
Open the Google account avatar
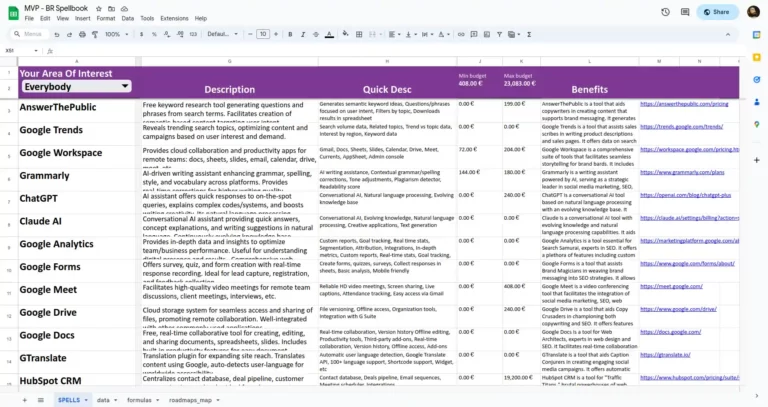tap(753, 12)
